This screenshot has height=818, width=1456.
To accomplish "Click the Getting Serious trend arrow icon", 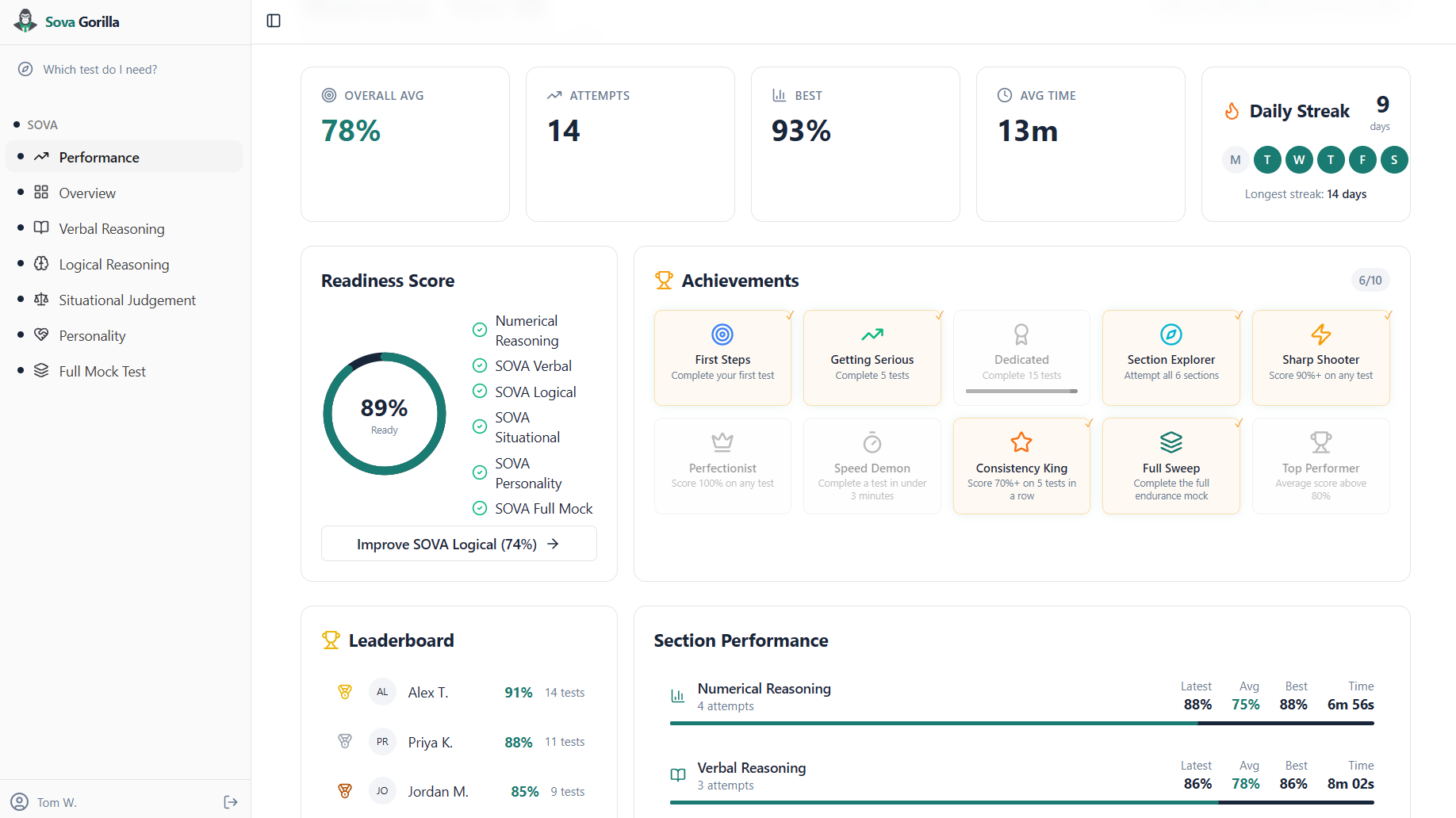I will click(x=872, y=334).
